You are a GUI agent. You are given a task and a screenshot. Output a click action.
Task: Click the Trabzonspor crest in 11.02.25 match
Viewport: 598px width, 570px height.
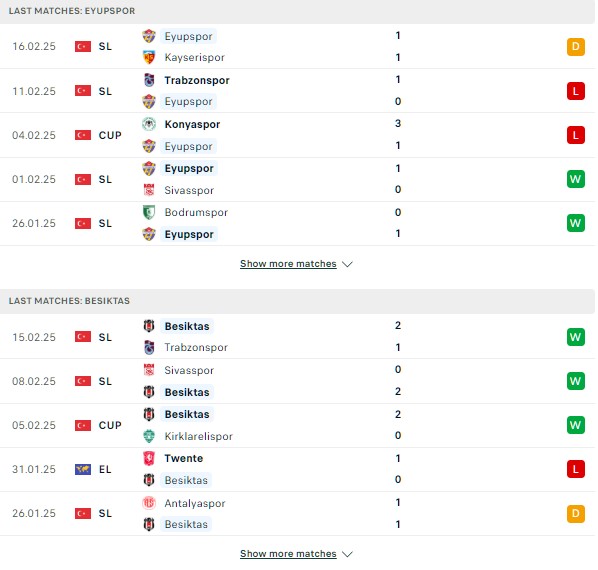pos(149,80)
